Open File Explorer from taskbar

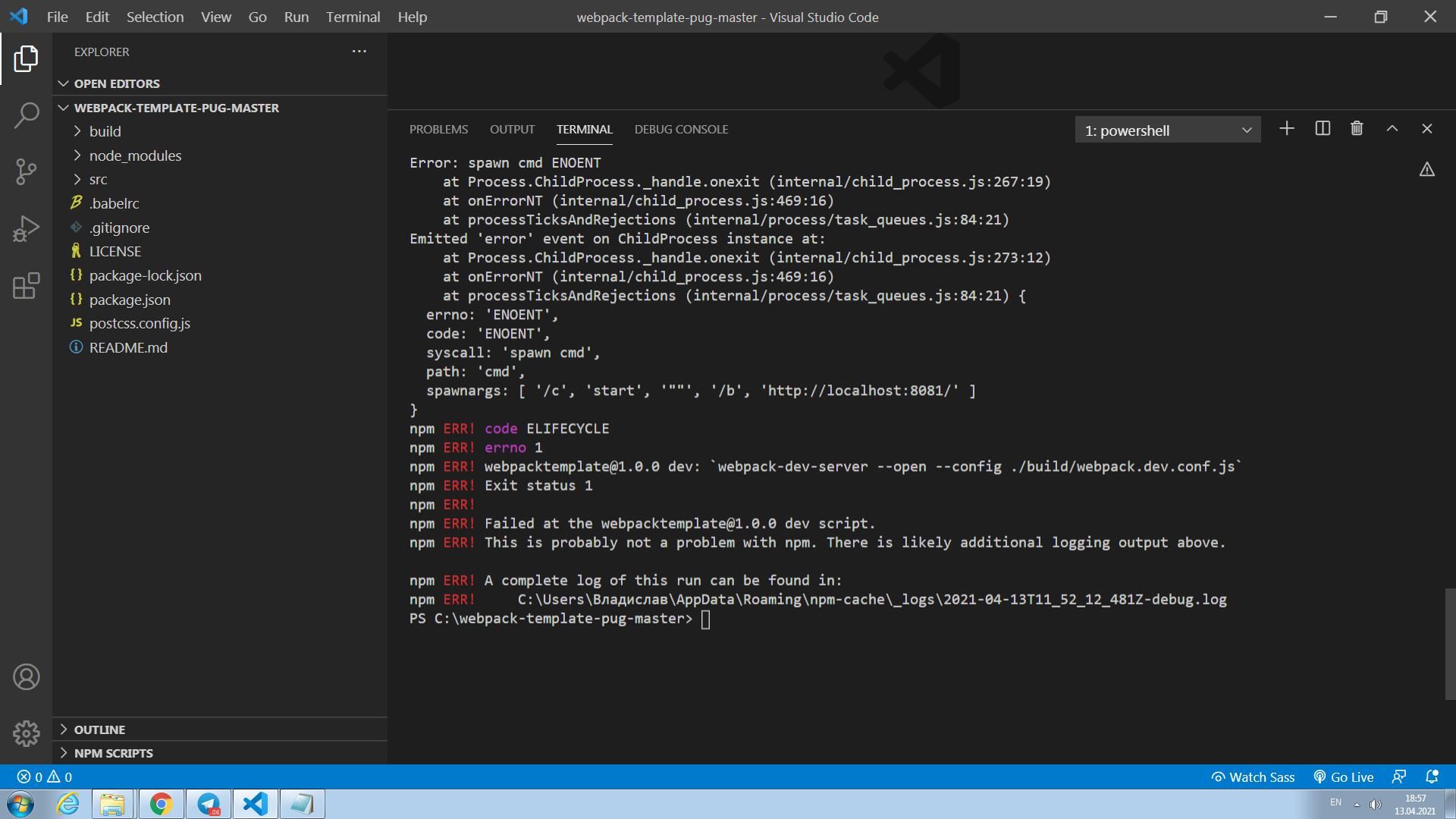pyautogui.click(x=112, y=804)
